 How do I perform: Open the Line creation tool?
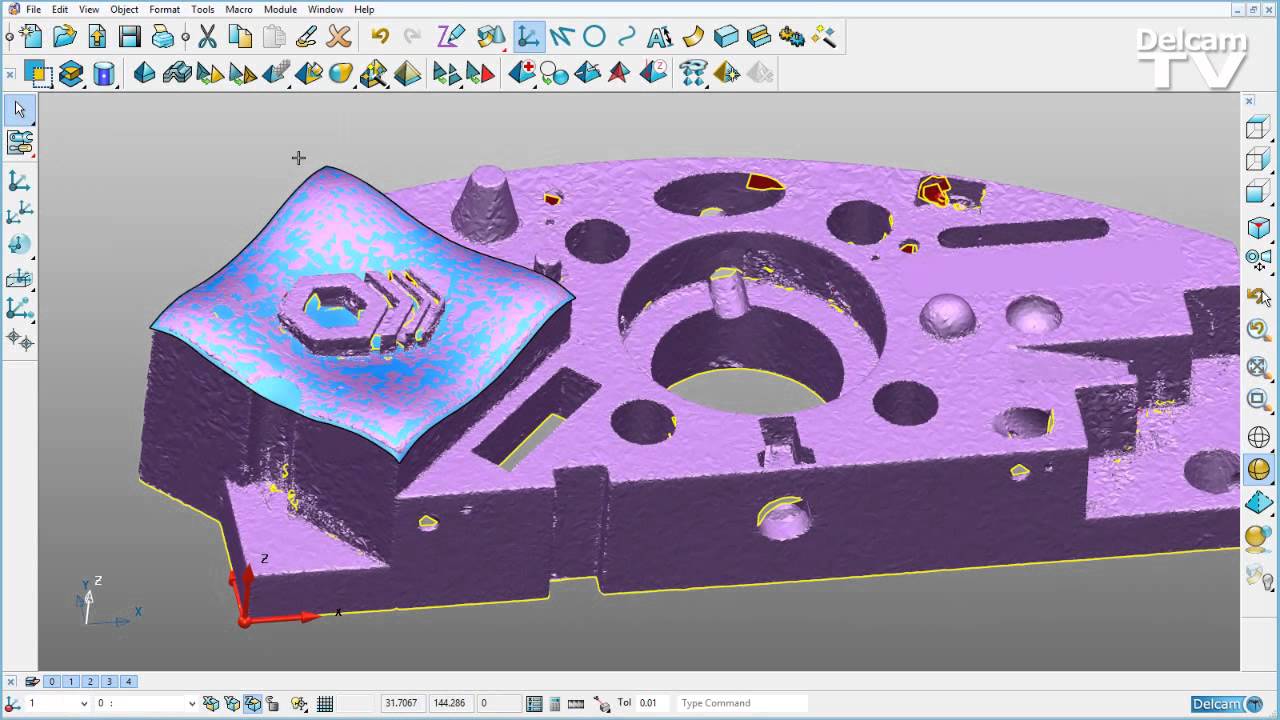point(561,37)
